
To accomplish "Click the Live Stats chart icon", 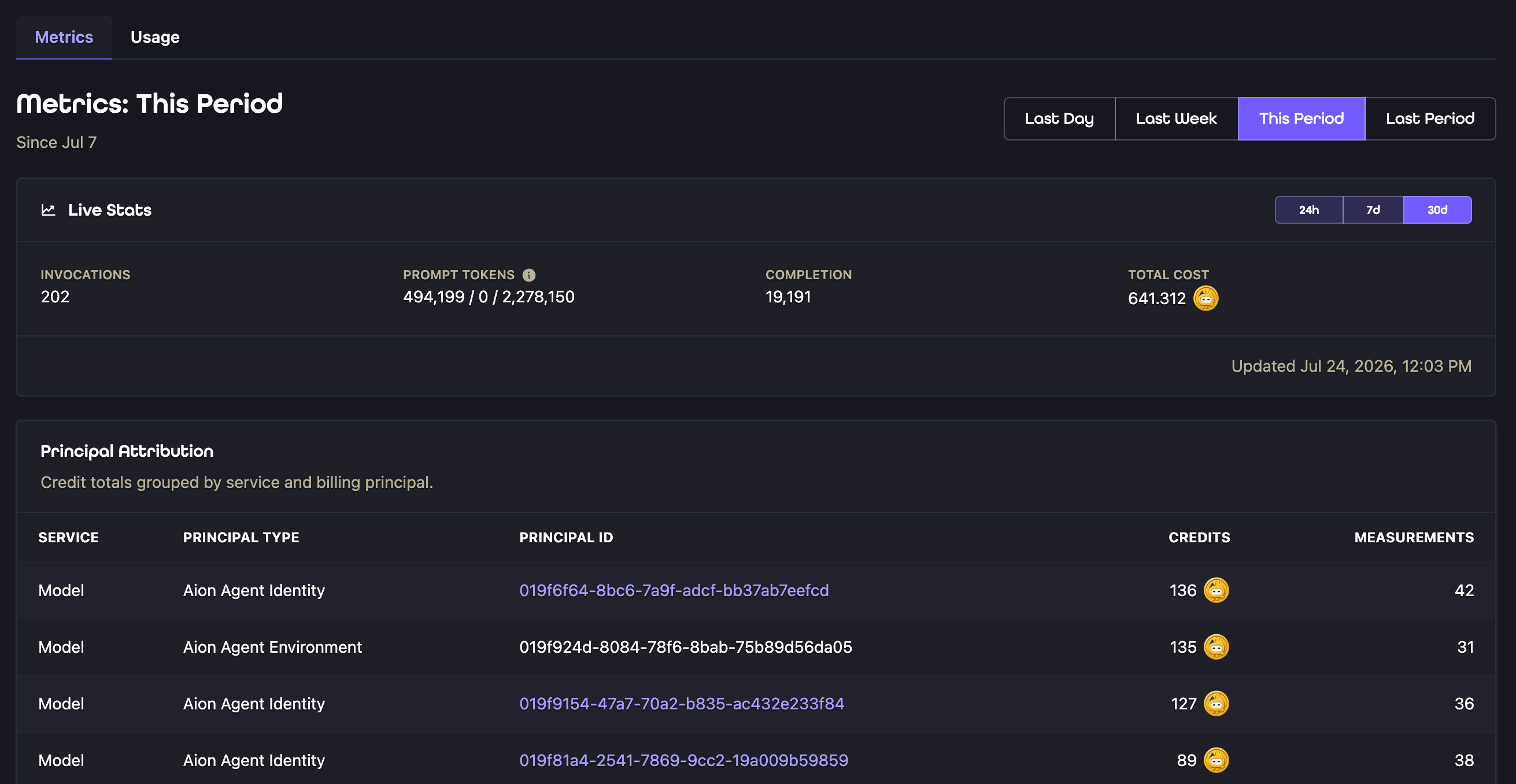I will [x=48, y=210].
